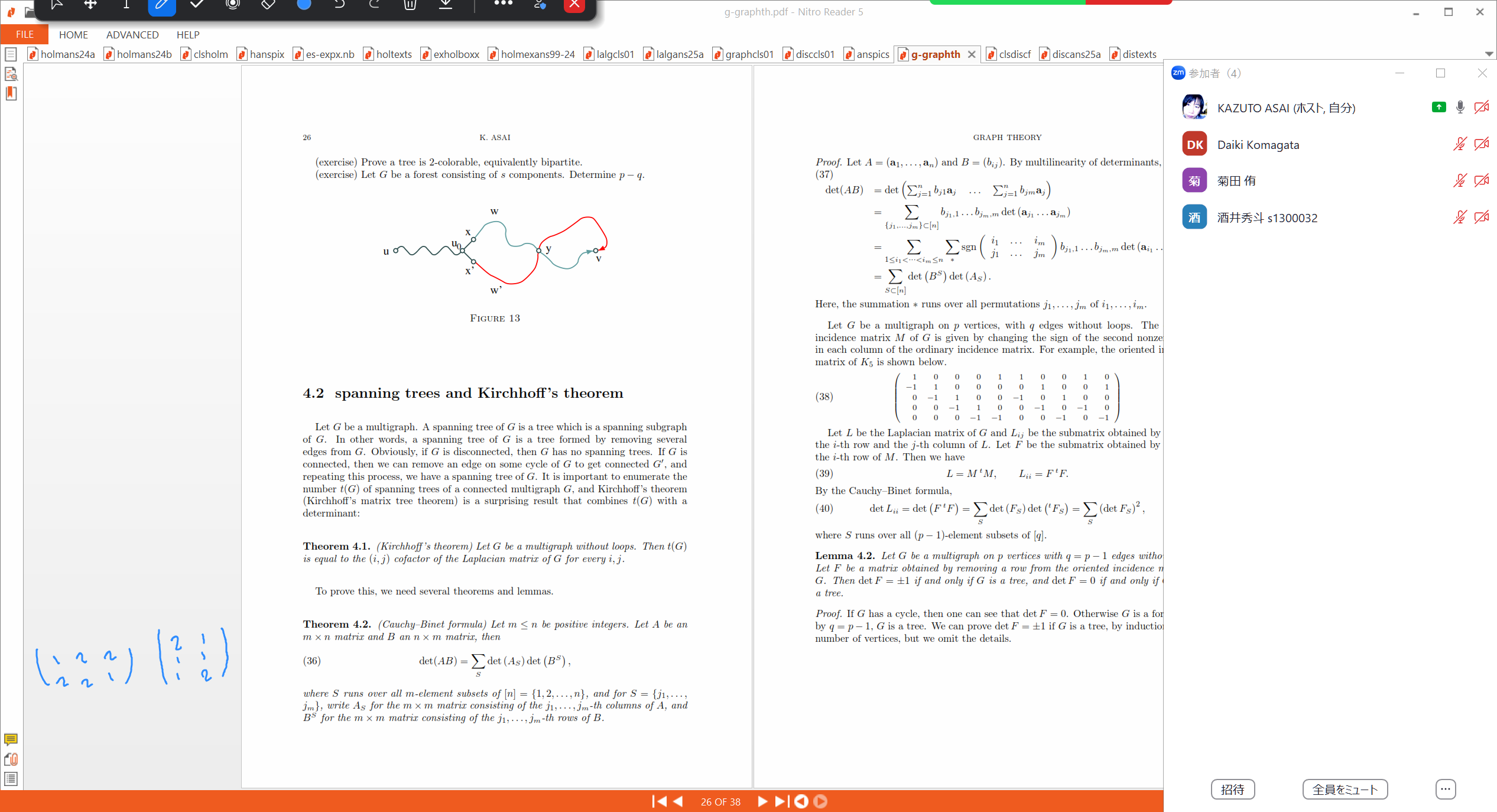Screen dimensions: 1497x812
Task: Switch to the holmans24b document tab
Action: [138, 54]
